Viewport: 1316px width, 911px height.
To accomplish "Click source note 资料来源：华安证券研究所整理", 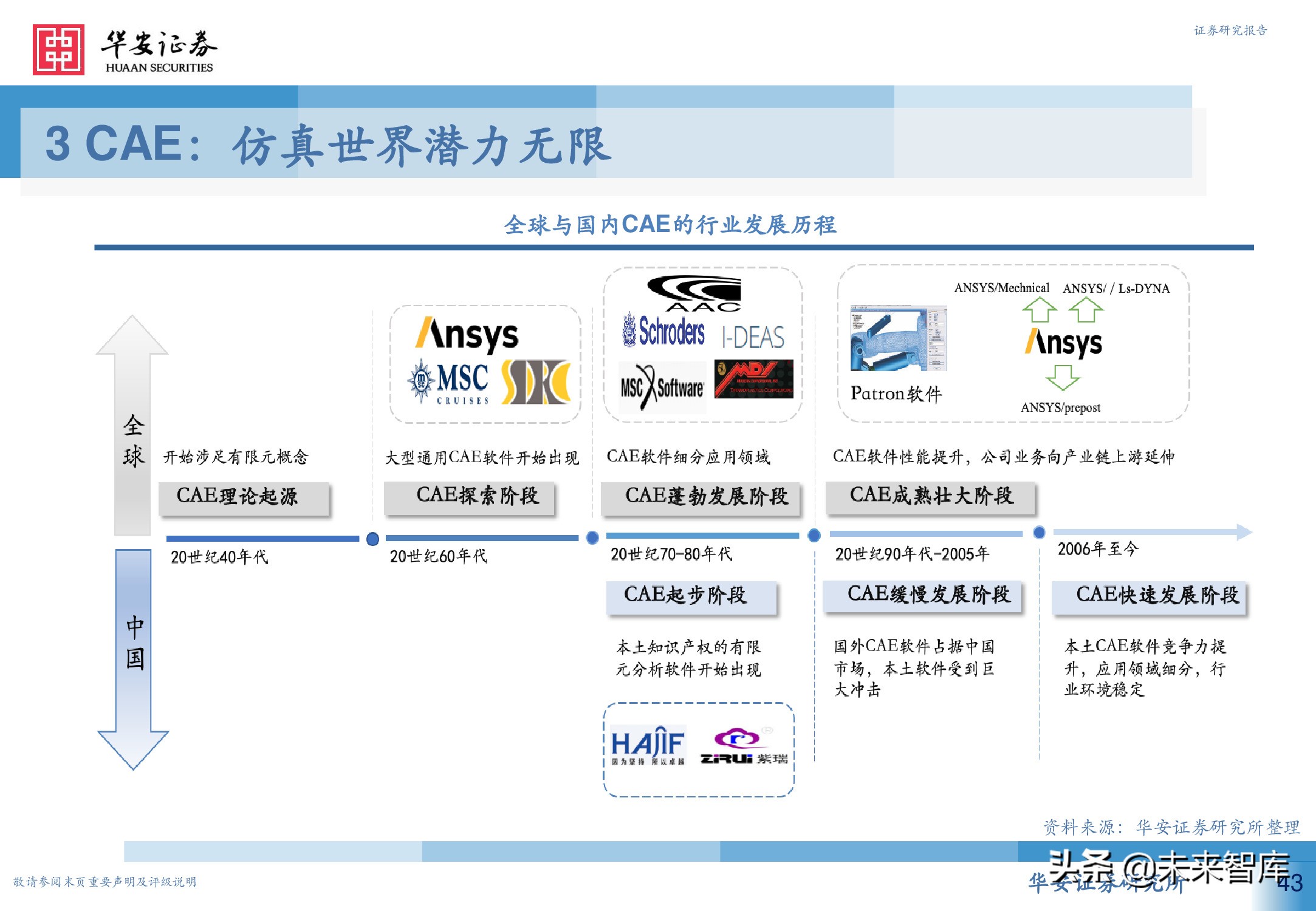I will point(1171,827).
